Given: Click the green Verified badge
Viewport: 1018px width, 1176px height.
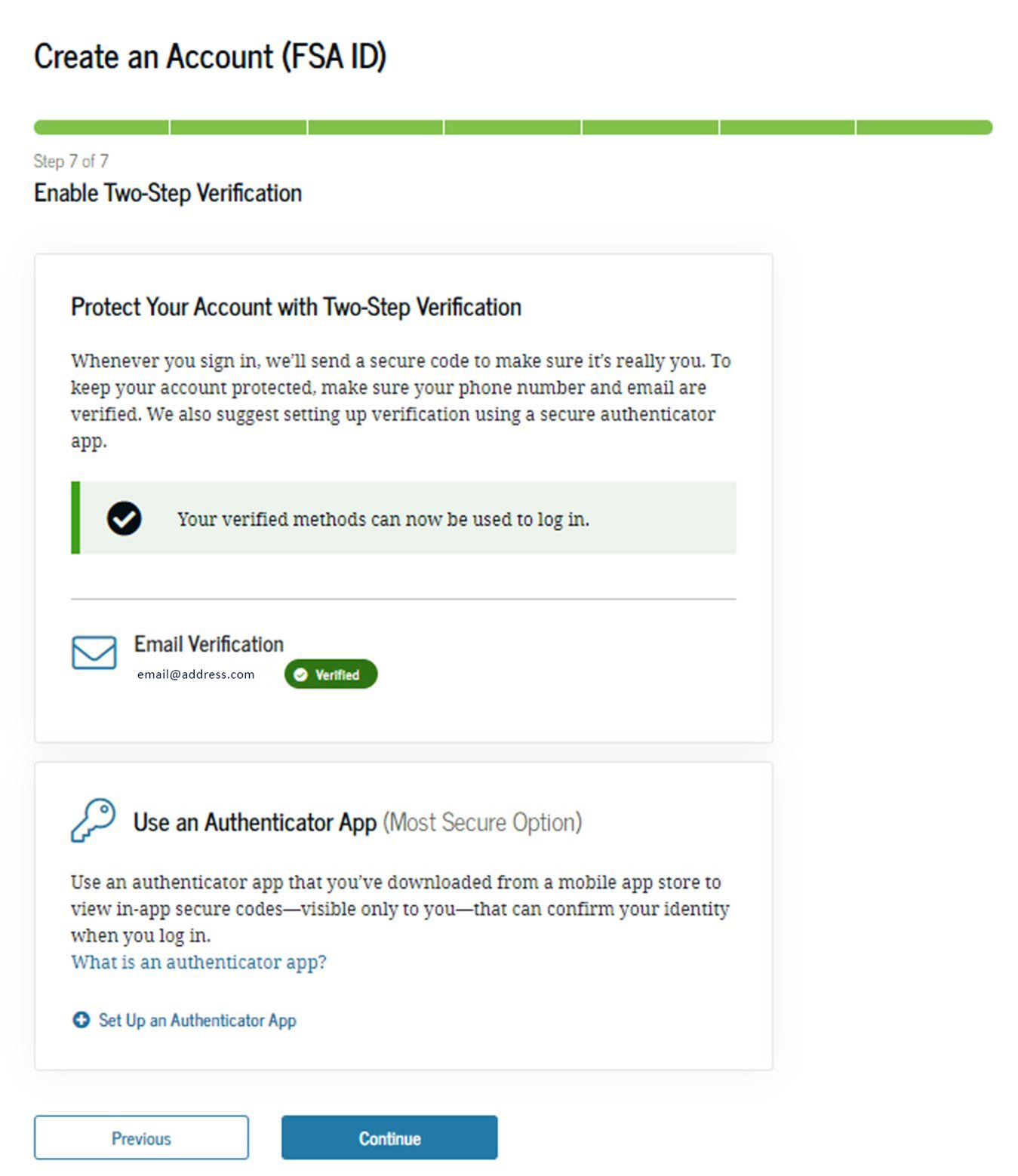Looking at the screenshot, I should click(x=331, y=674).
